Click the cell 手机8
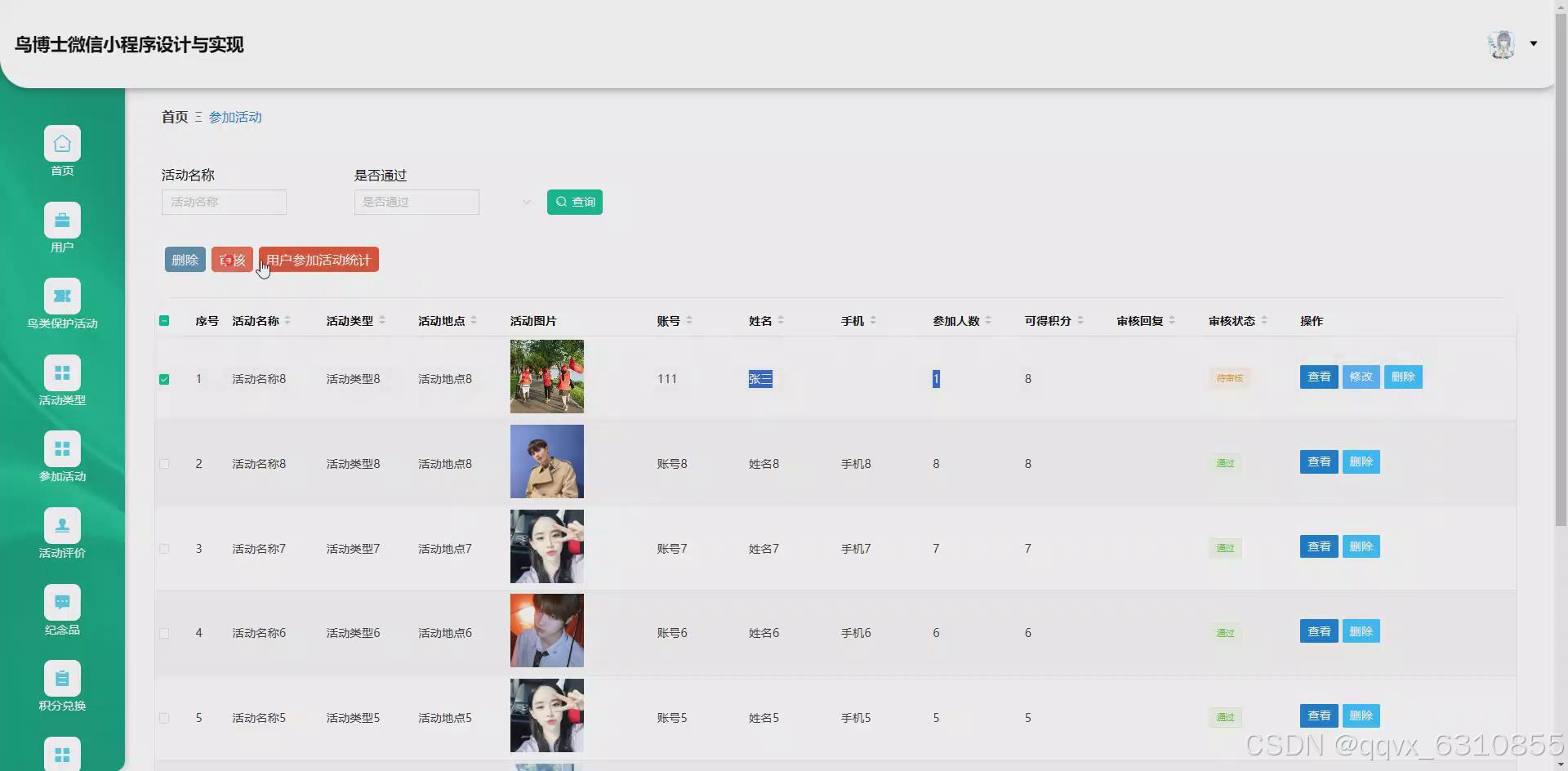 [856, 464]
